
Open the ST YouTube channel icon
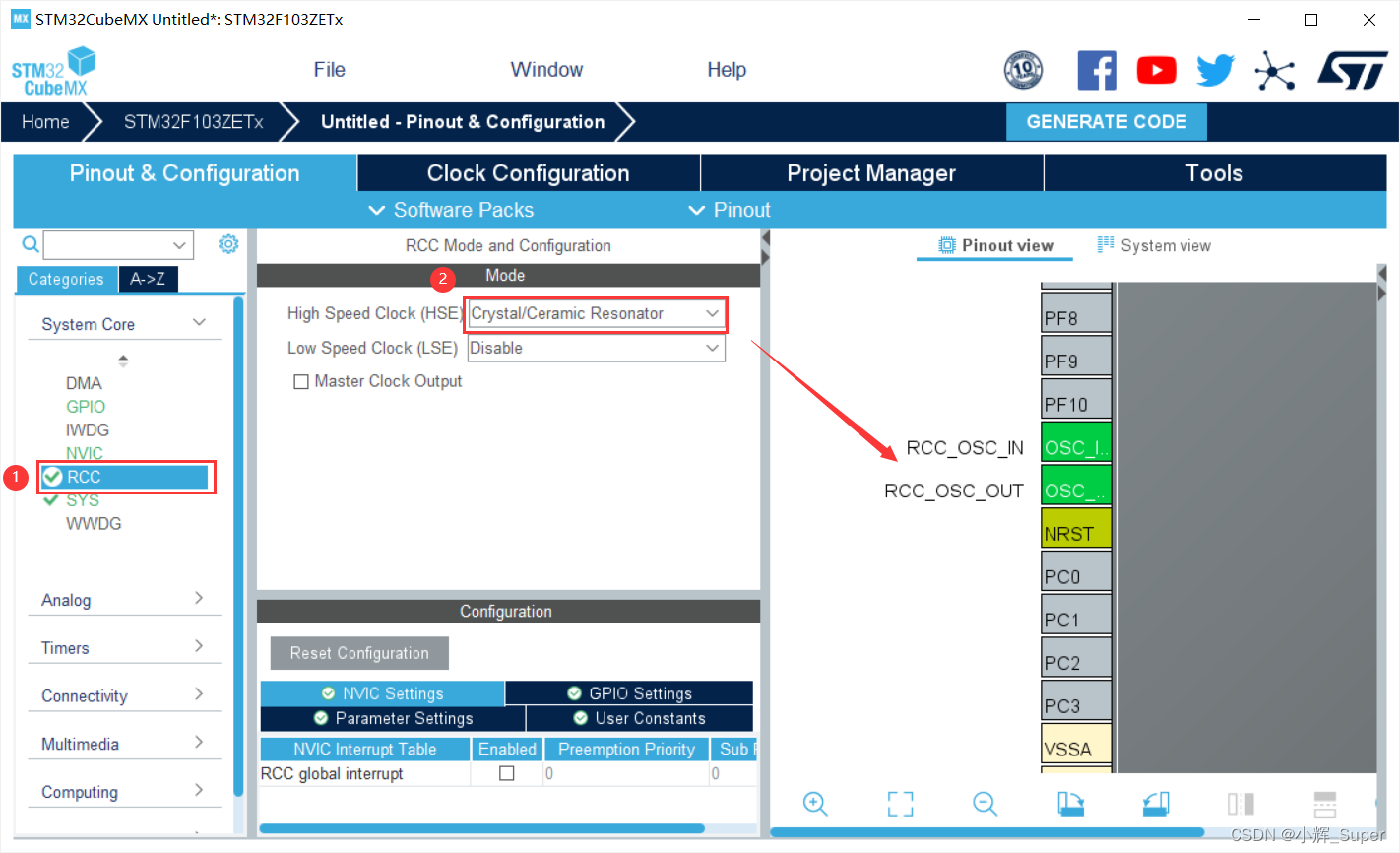1156,70
